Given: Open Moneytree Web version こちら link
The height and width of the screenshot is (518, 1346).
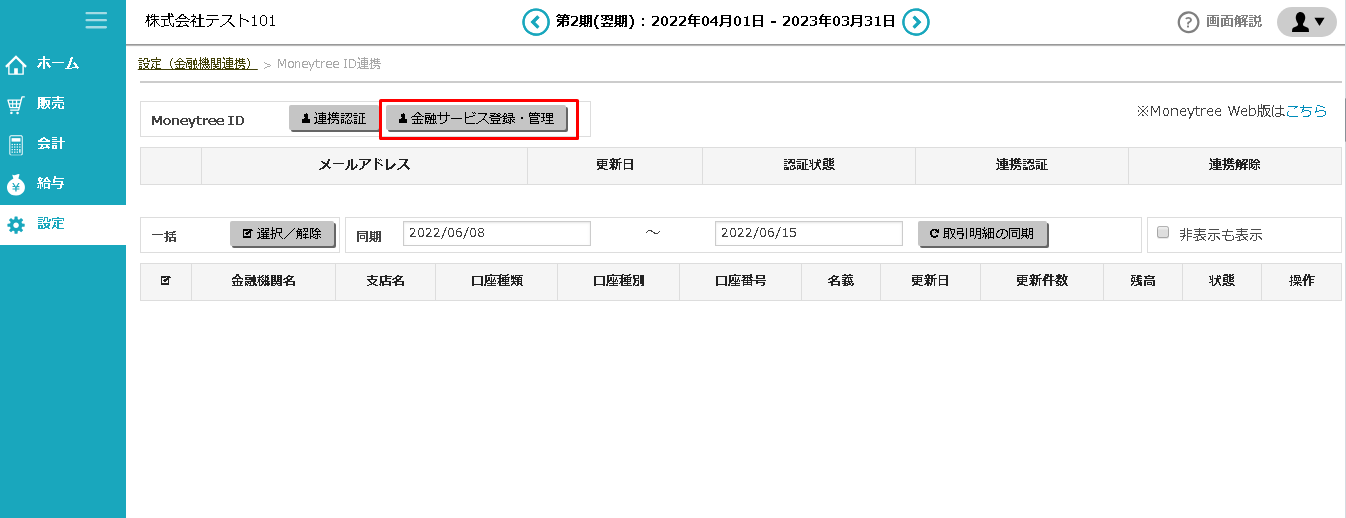Looking at the screenshot, I should click(1306, 111).
